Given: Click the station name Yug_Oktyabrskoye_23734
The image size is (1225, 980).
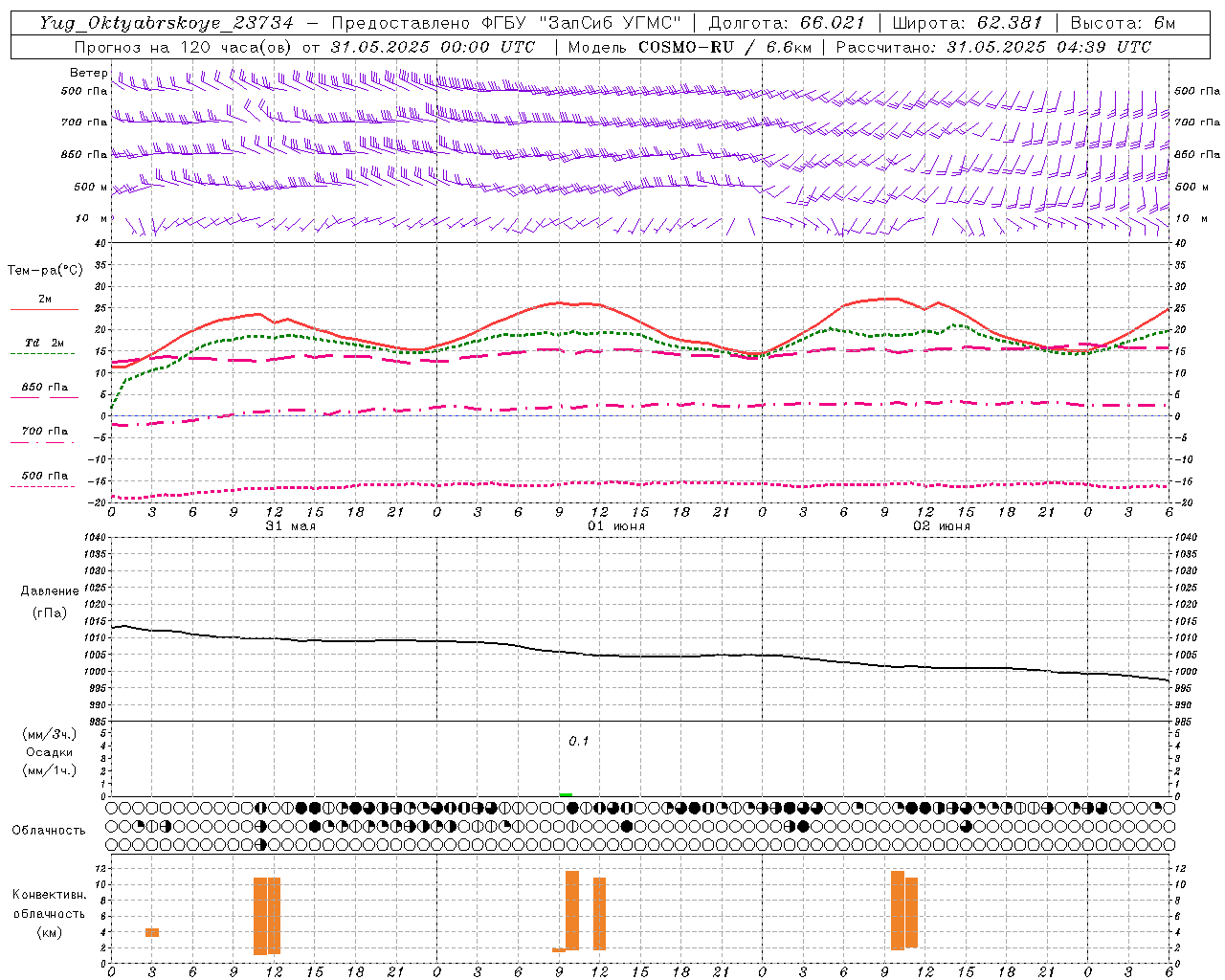Looking at the screenshot, I should (x=167, y=23).
